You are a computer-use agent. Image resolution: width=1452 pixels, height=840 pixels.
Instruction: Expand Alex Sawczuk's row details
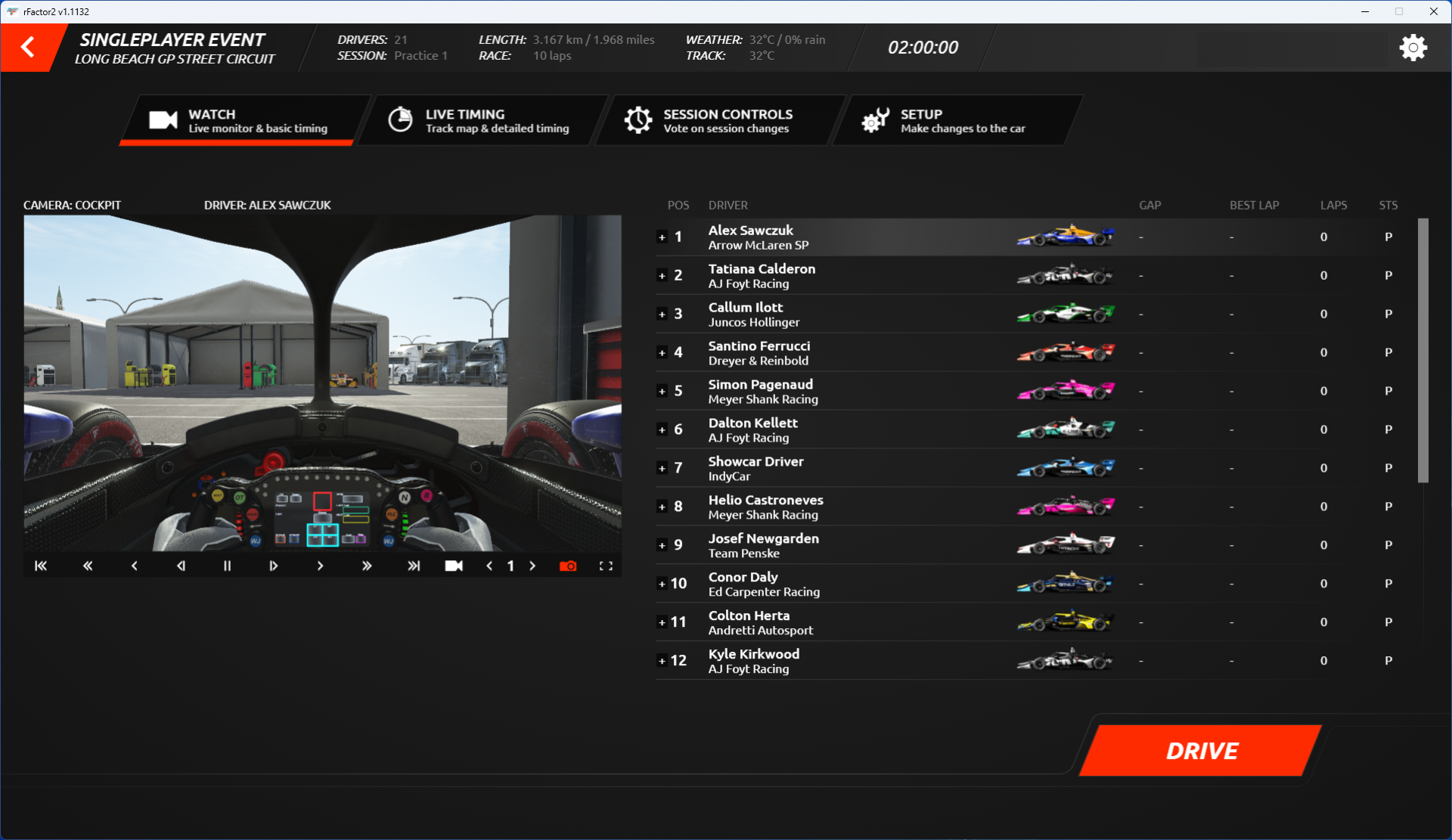pos(662,237)
